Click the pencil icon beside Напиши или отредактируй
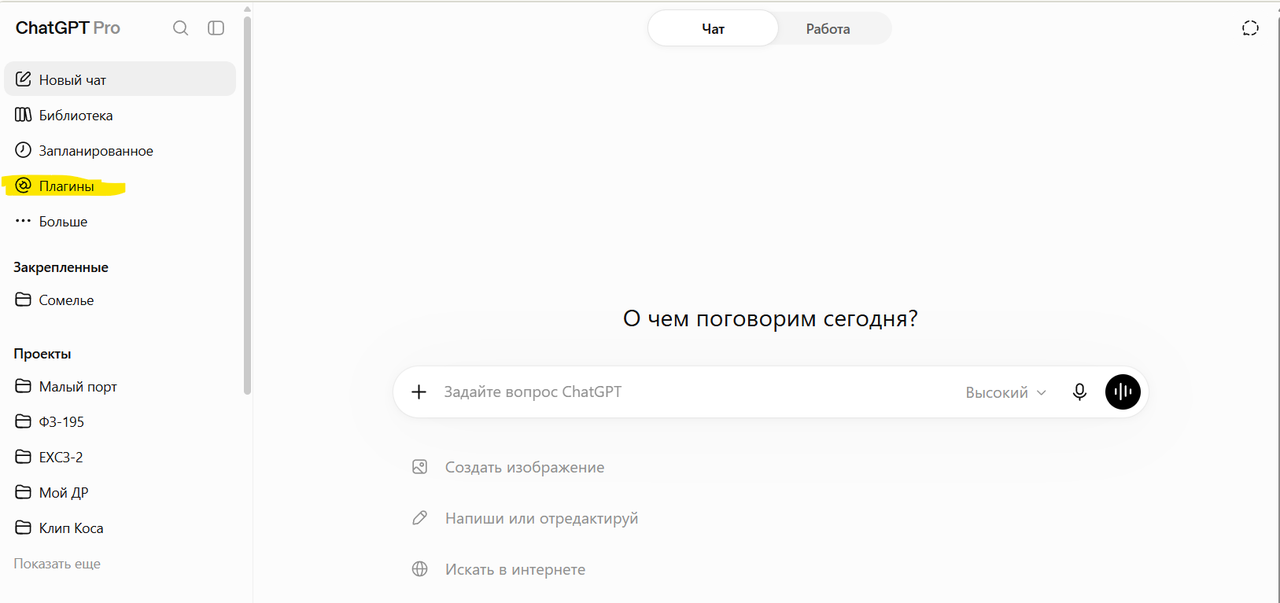Viewport: 1280px width, 603px height. click(420, 518)
